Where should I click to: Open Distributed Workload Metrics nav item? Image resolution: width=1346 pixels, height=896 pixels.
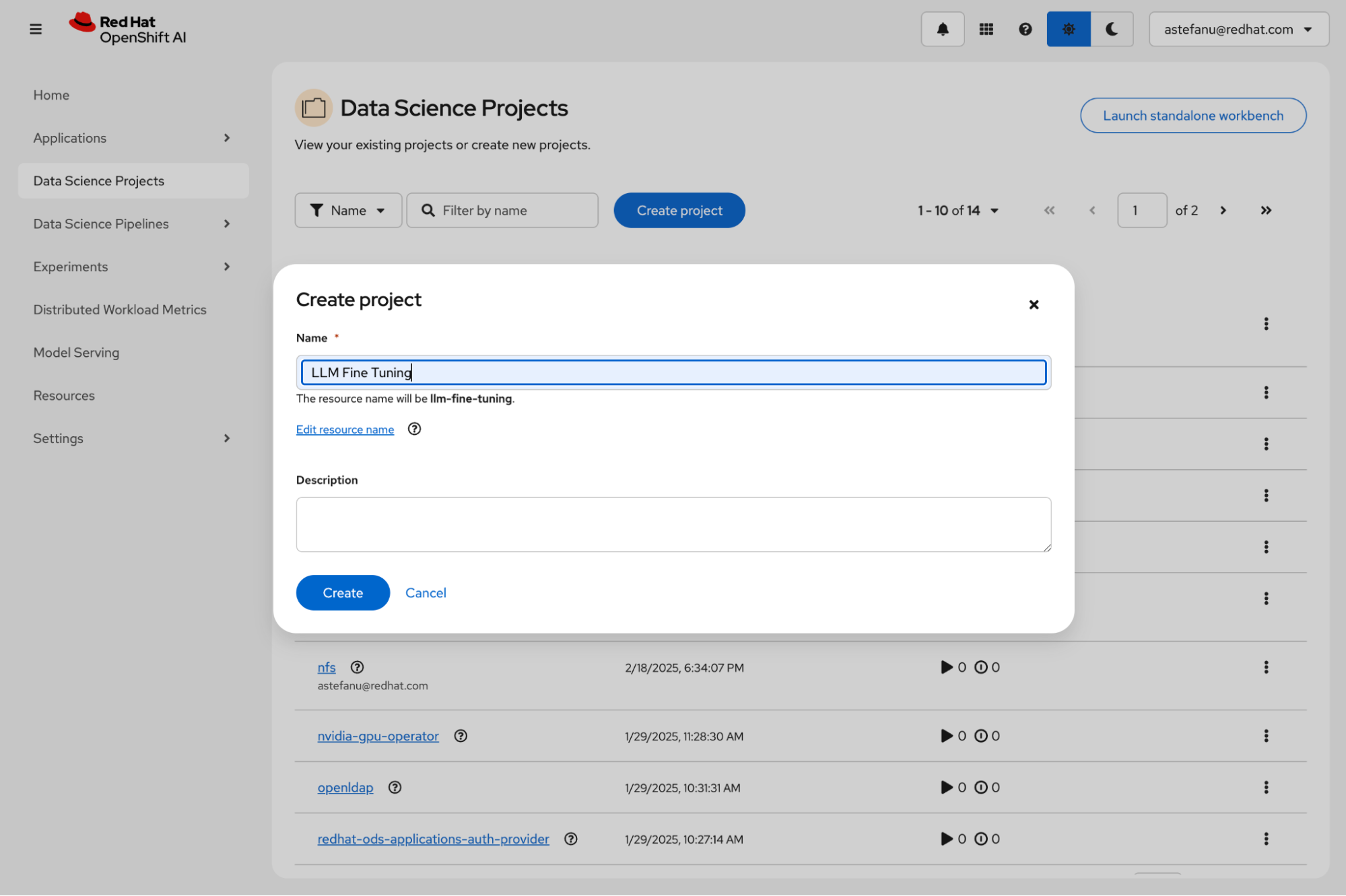(120, 310)
